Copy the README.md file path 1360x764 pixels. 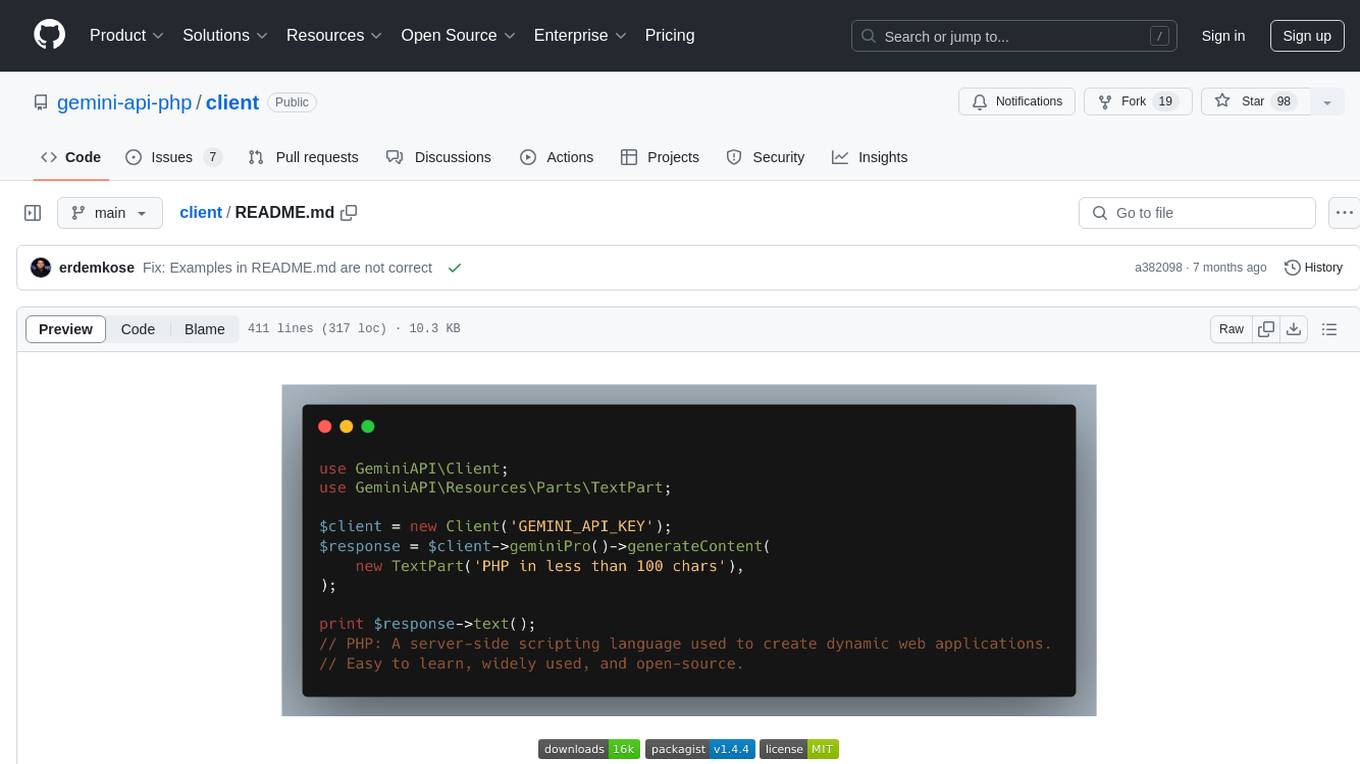click(x=349, y=213)
